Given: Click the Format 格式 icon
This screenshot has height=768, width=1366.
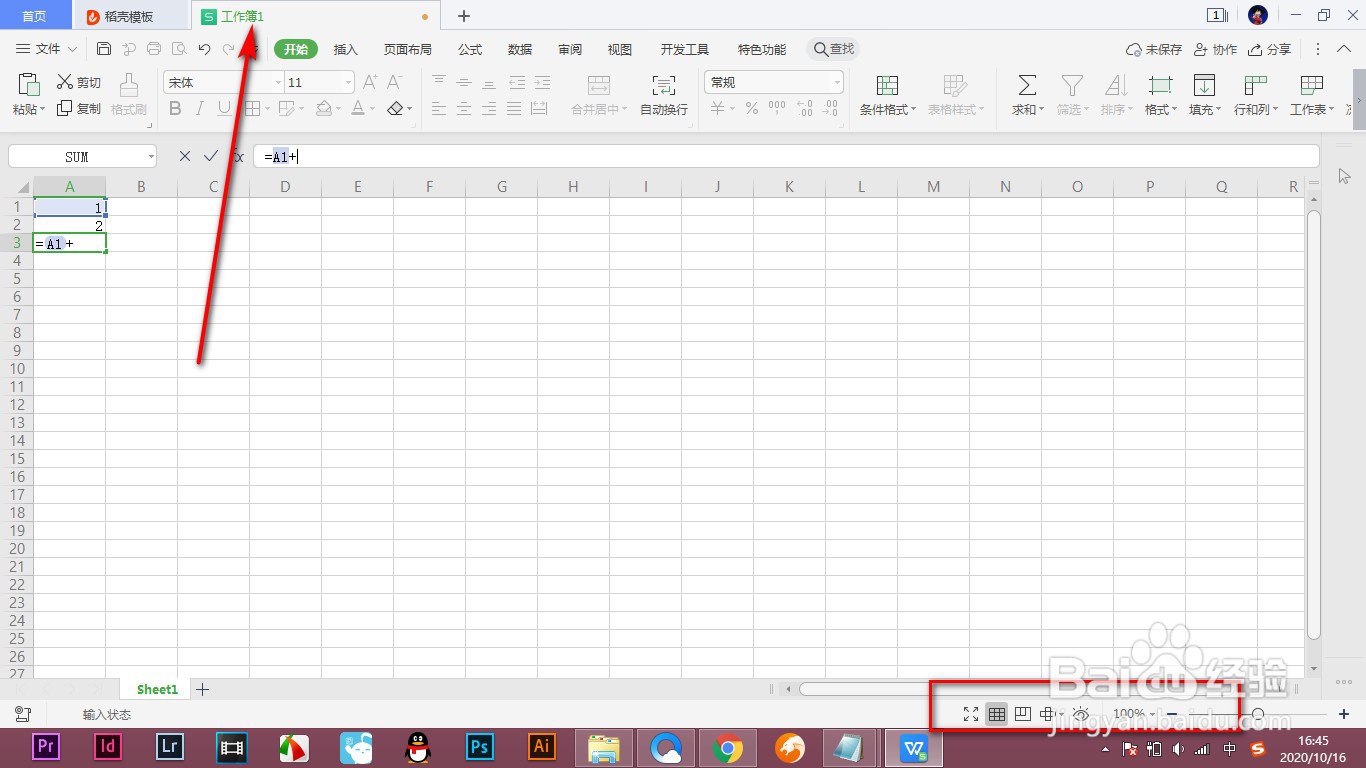Looking at the screenshot, I should [x=1160, y=85].
